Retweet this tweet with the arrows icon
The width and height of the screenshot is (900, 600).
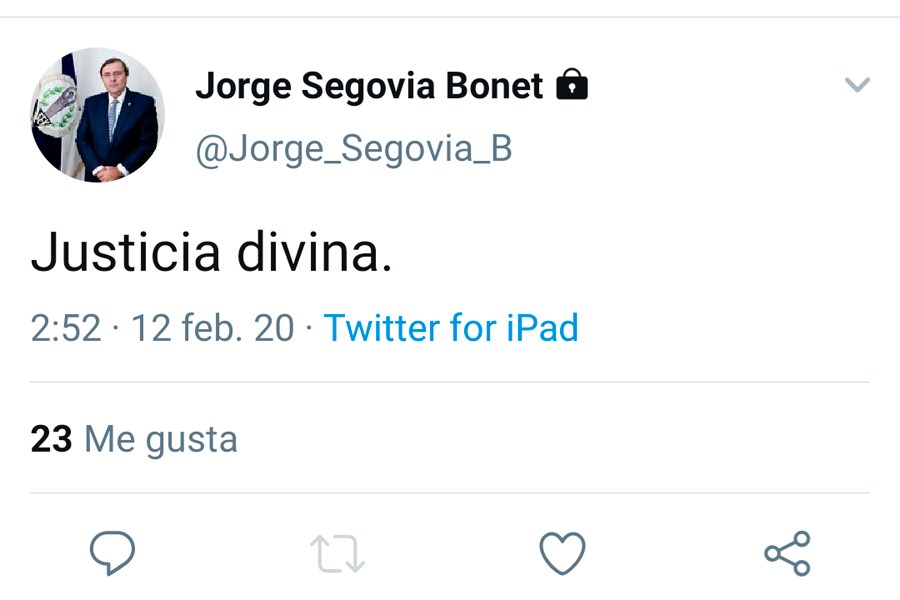pos(337,553)
